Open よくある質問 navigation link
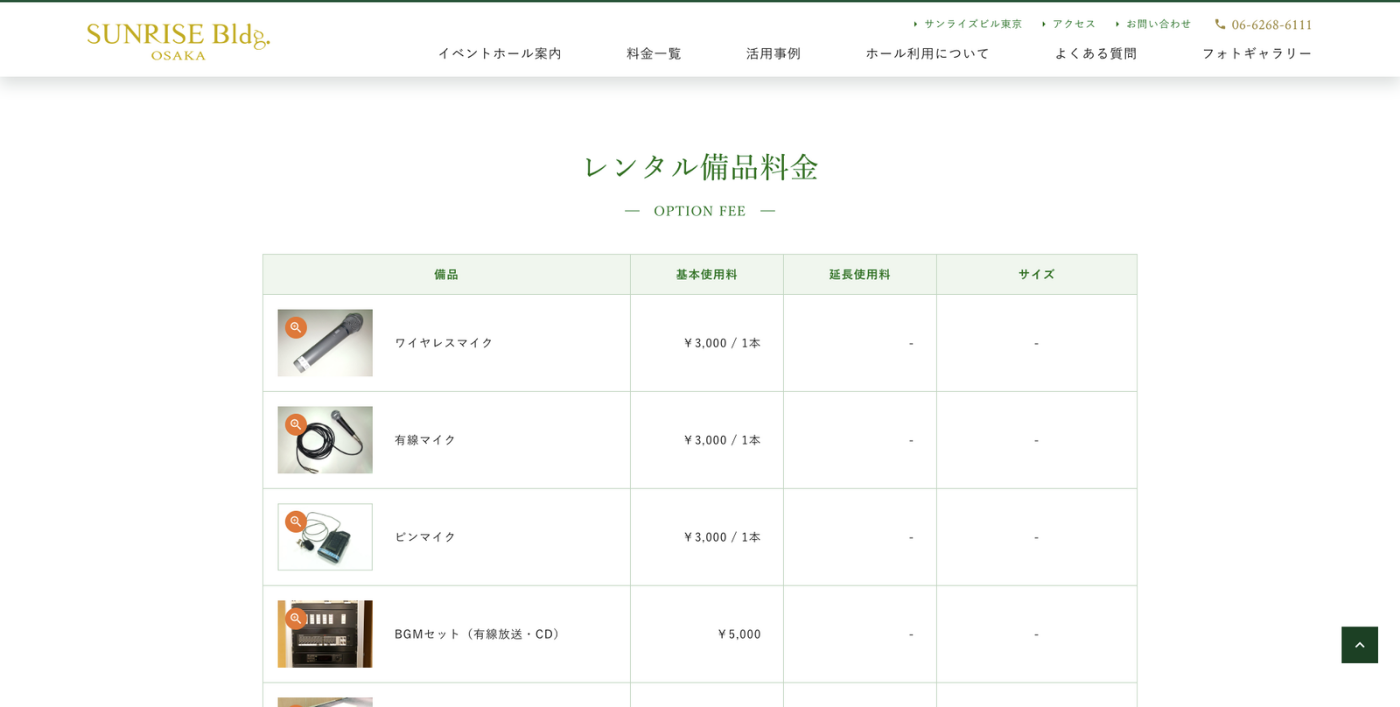Screen dimensions: 1400x707 (x=1095, y=53)
